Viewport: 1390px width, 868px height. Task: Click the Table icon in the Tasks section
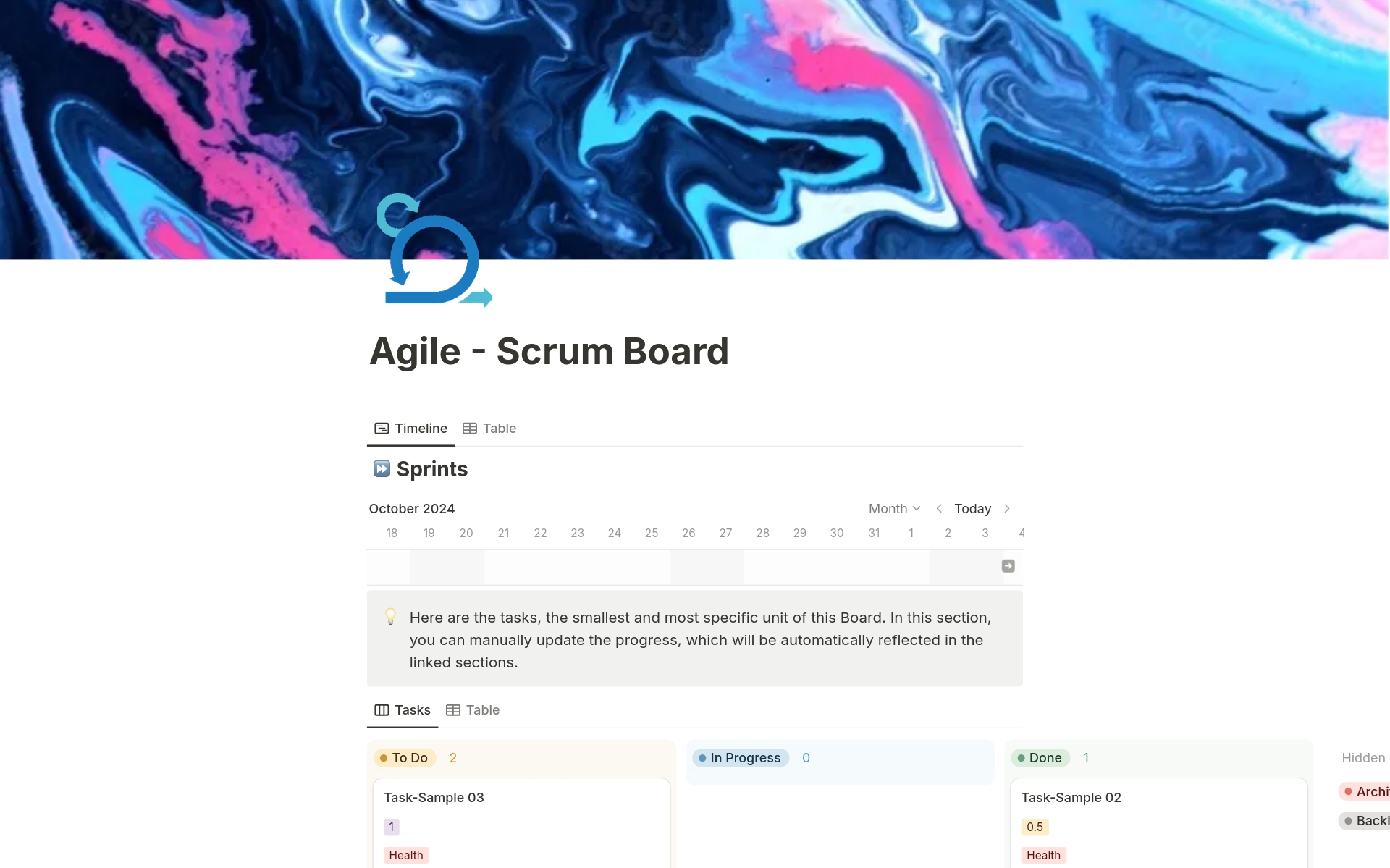tap(453, 710)
